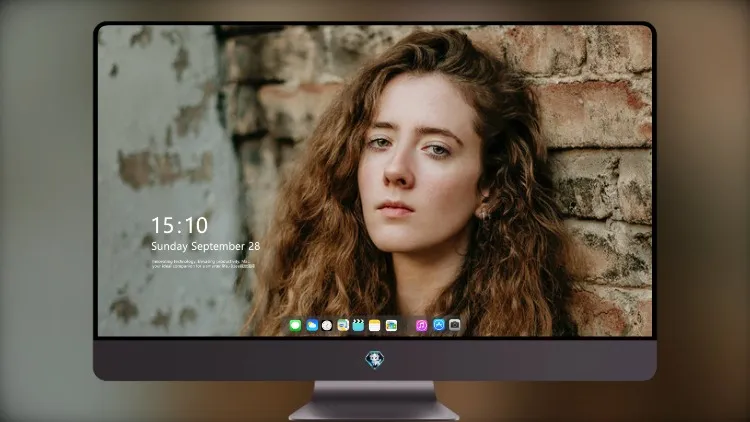750x422 pixels.
Task: Click the logo badge on monitor chin
Action: (x=375, y=360)
